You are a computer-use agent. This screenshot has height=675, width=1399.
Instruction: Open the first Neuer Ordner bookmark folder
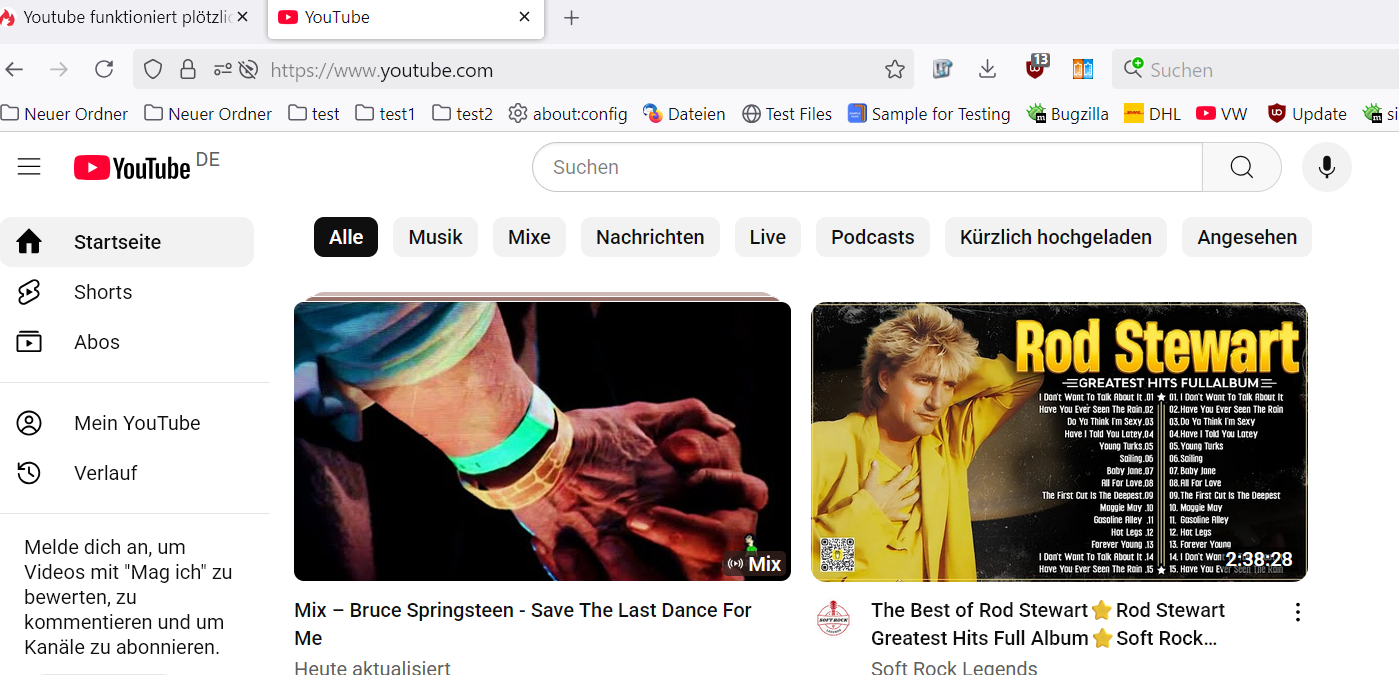point(65,114)
